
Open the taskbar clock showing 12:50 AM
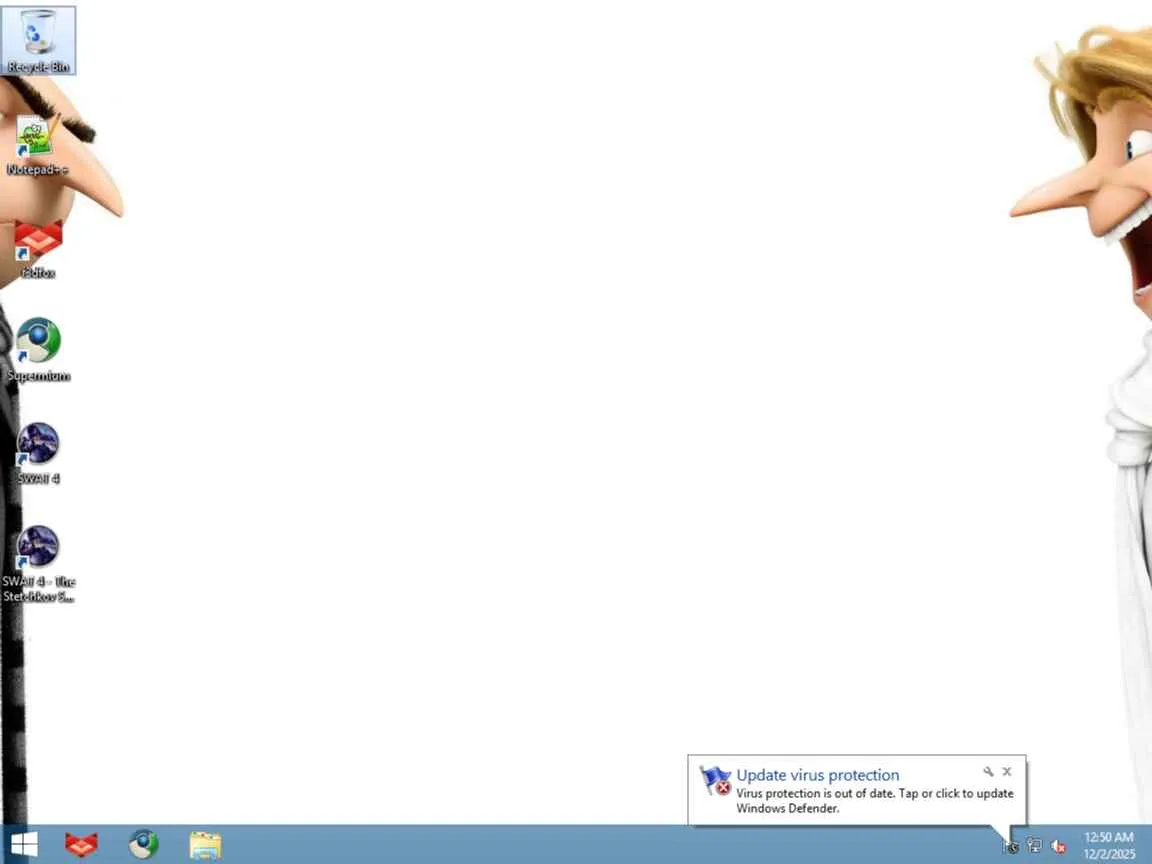[1109, 845]
